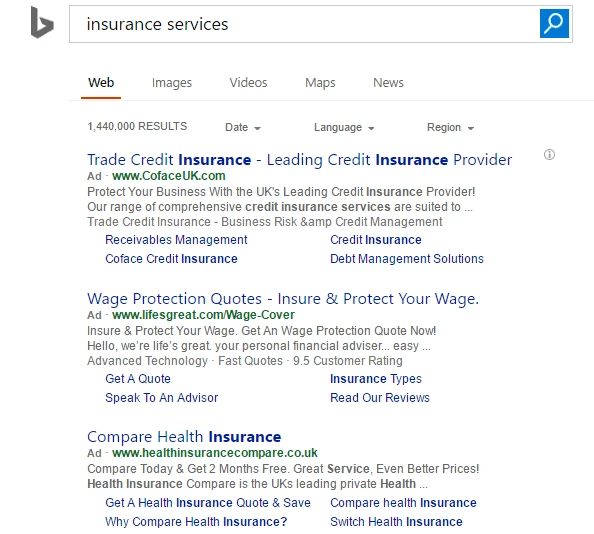Image resolution: width=594 pixels, height=534 pixels.
Task: Open the Get A Quote sitelink
Action: (138, 379)
